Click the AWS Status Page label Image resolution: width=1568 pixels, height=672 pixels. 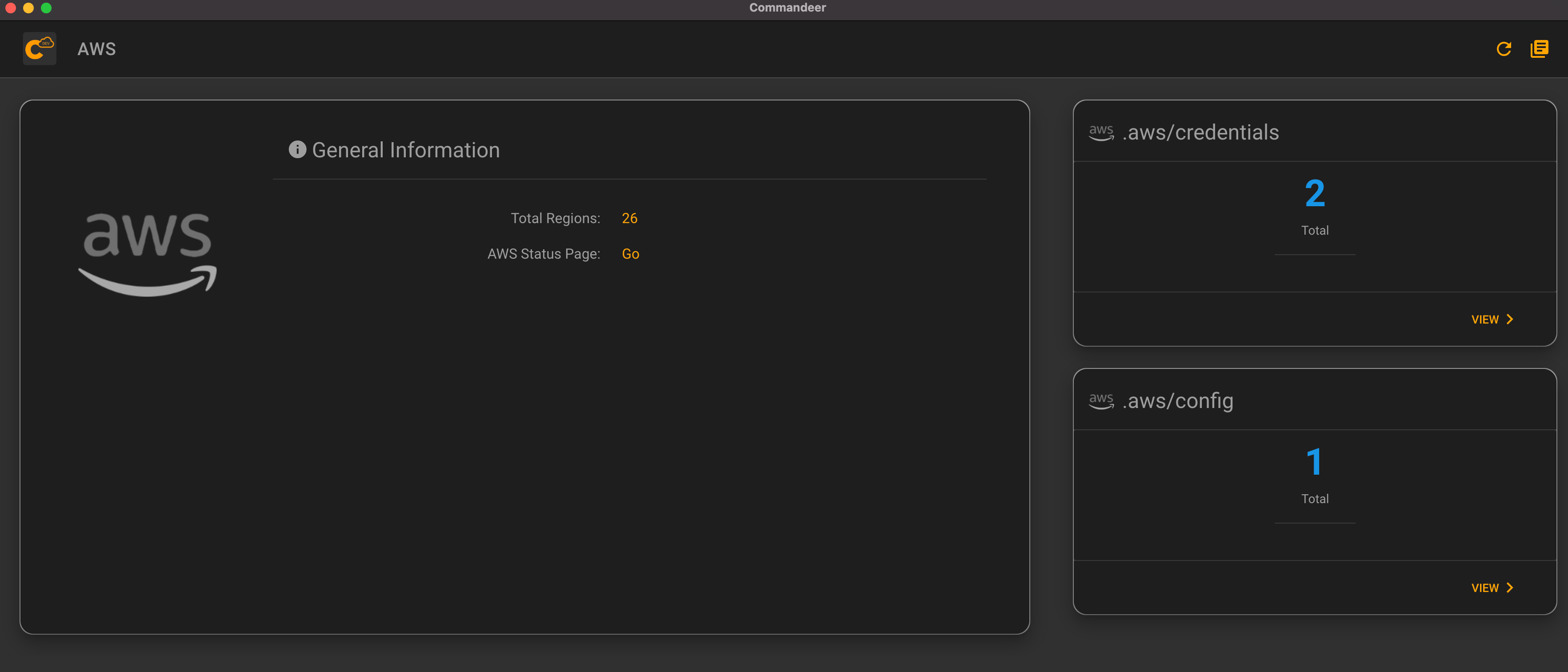pos(544,254)
